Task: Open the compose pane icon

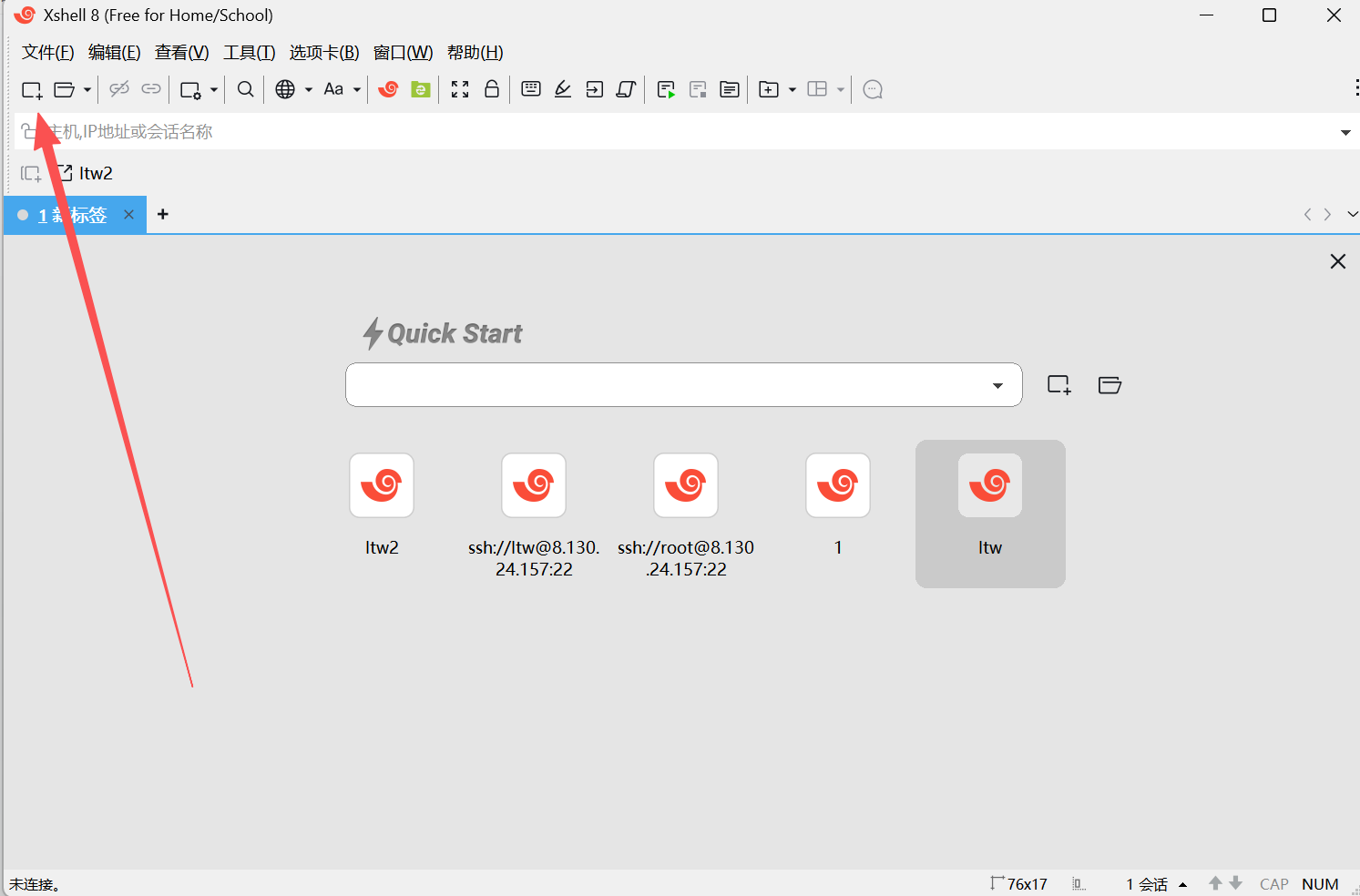Action: coord(730,89)
